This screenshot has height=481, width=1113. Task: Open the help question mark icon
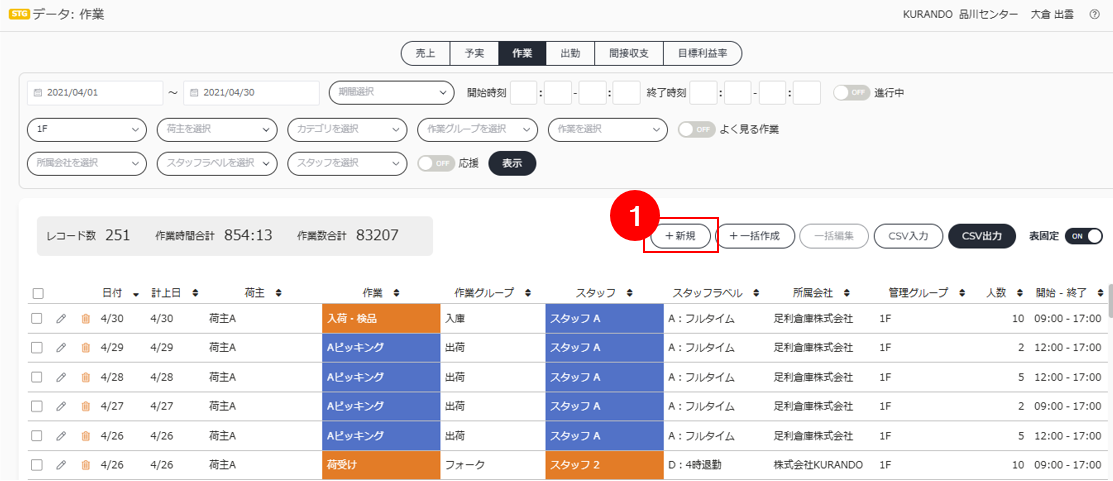pos(1094,14)
